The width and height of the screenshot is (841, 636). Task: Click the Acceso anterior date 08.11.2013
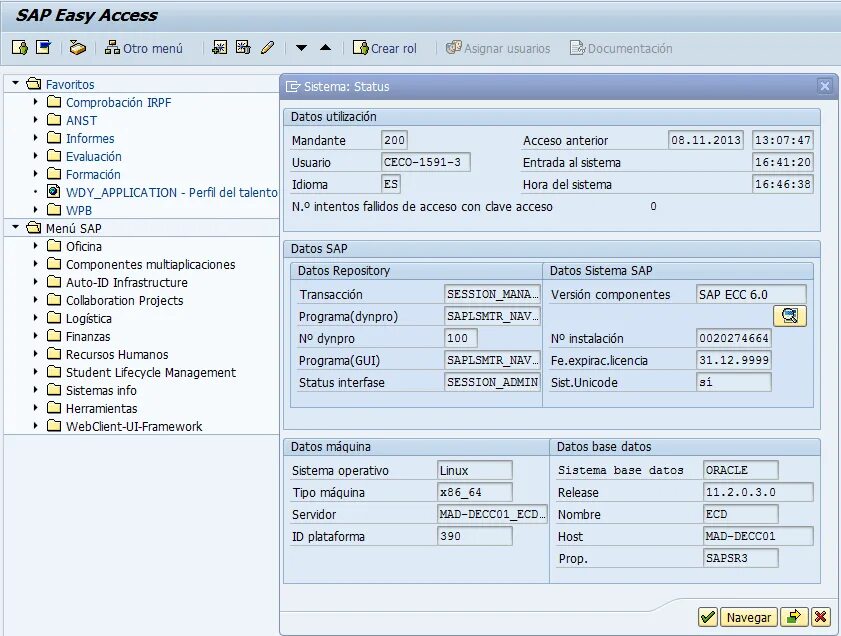tap(706, 140)
